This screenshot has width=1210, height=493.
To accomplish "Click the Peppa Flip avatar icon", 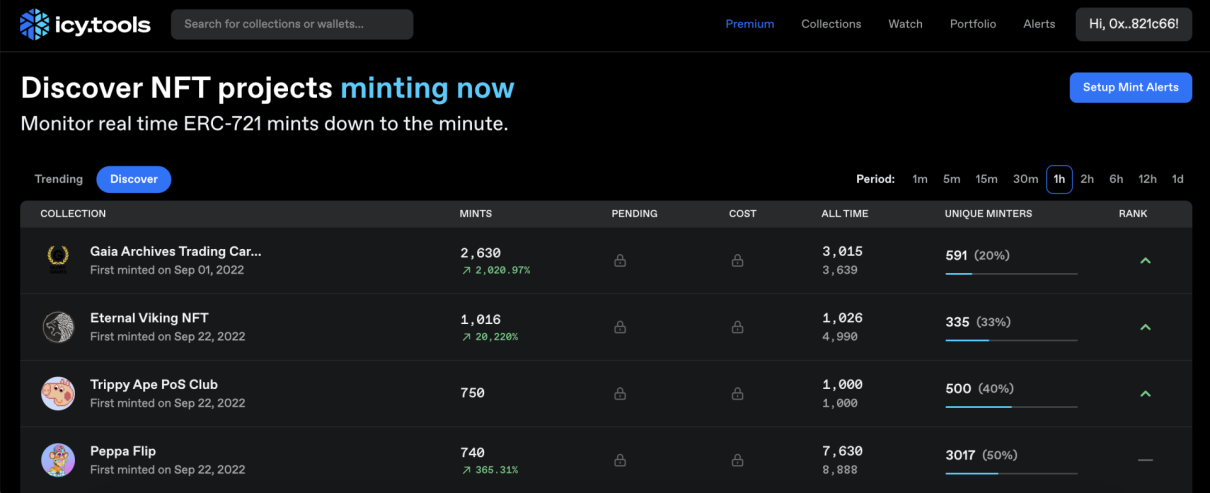I will [58, 460].
